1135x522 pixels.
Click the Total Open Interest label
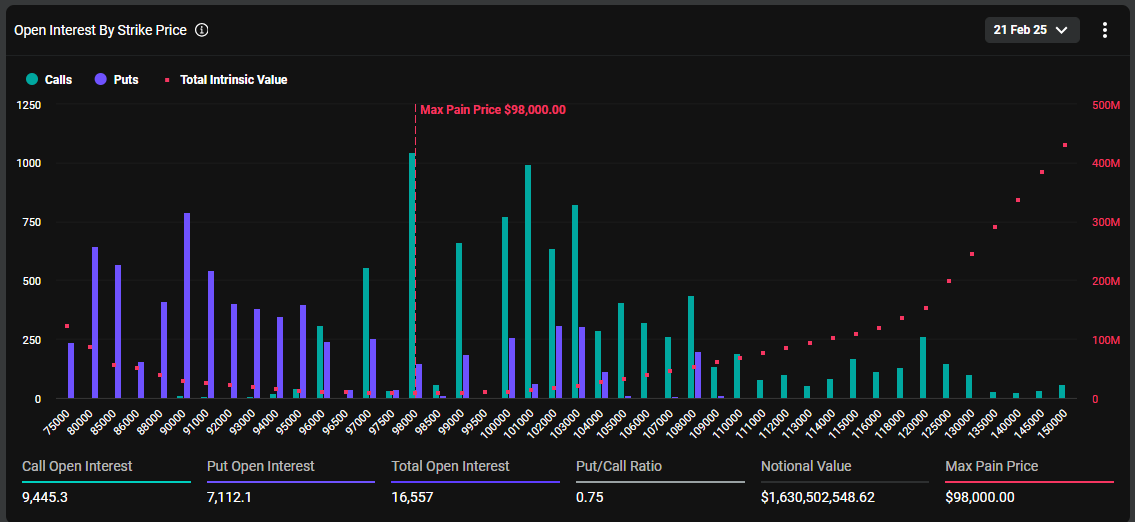tap(450, 466)
